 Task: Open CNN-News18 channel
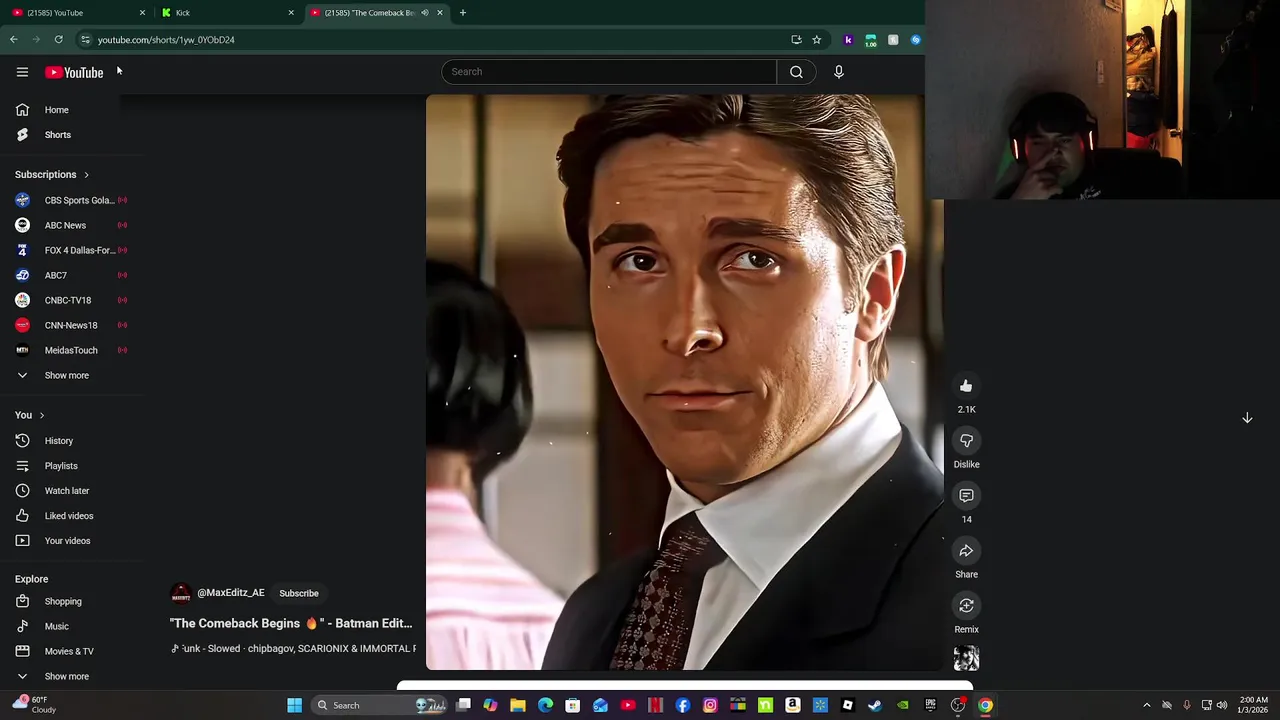tap(72, 325)
